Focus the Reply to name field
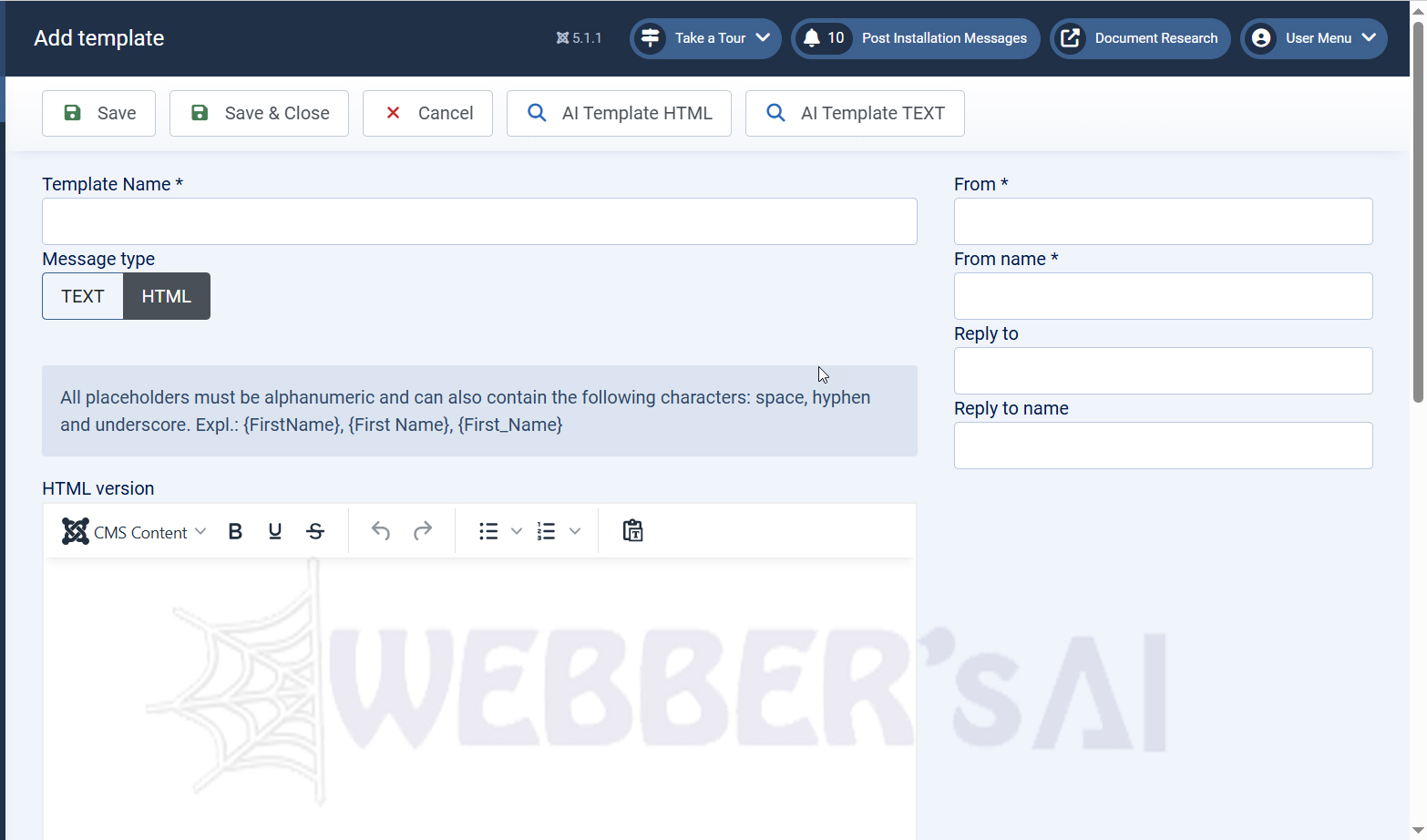The width and height of the screenshot is (1427, 840). 1163,446
